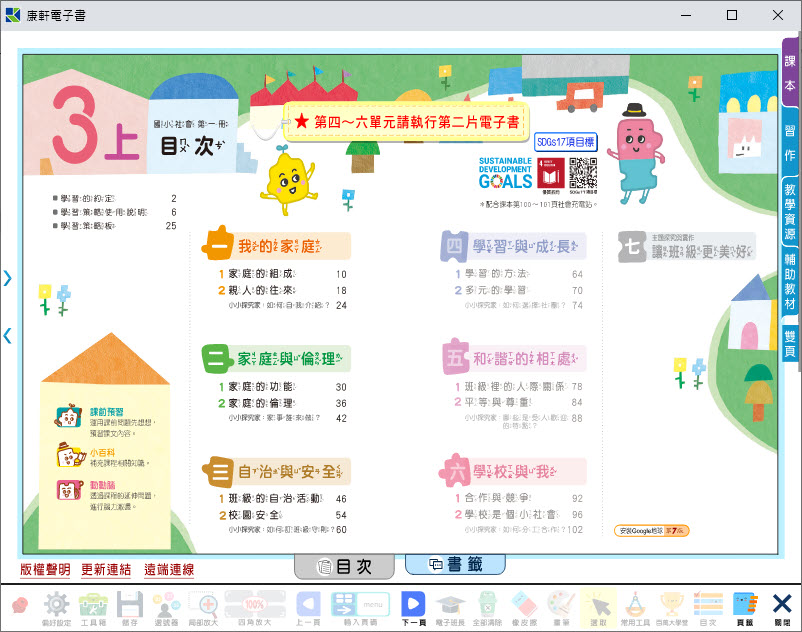
Task: Switch to the 習作 side tab
Action: click(790, 141)
